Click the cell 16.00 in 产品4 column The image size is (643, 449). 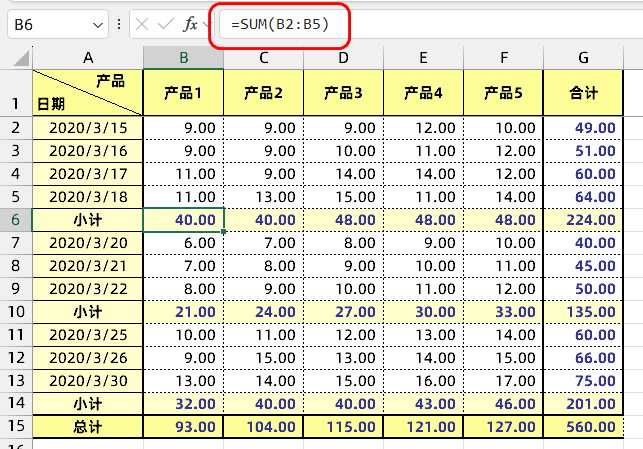point(423,381)
